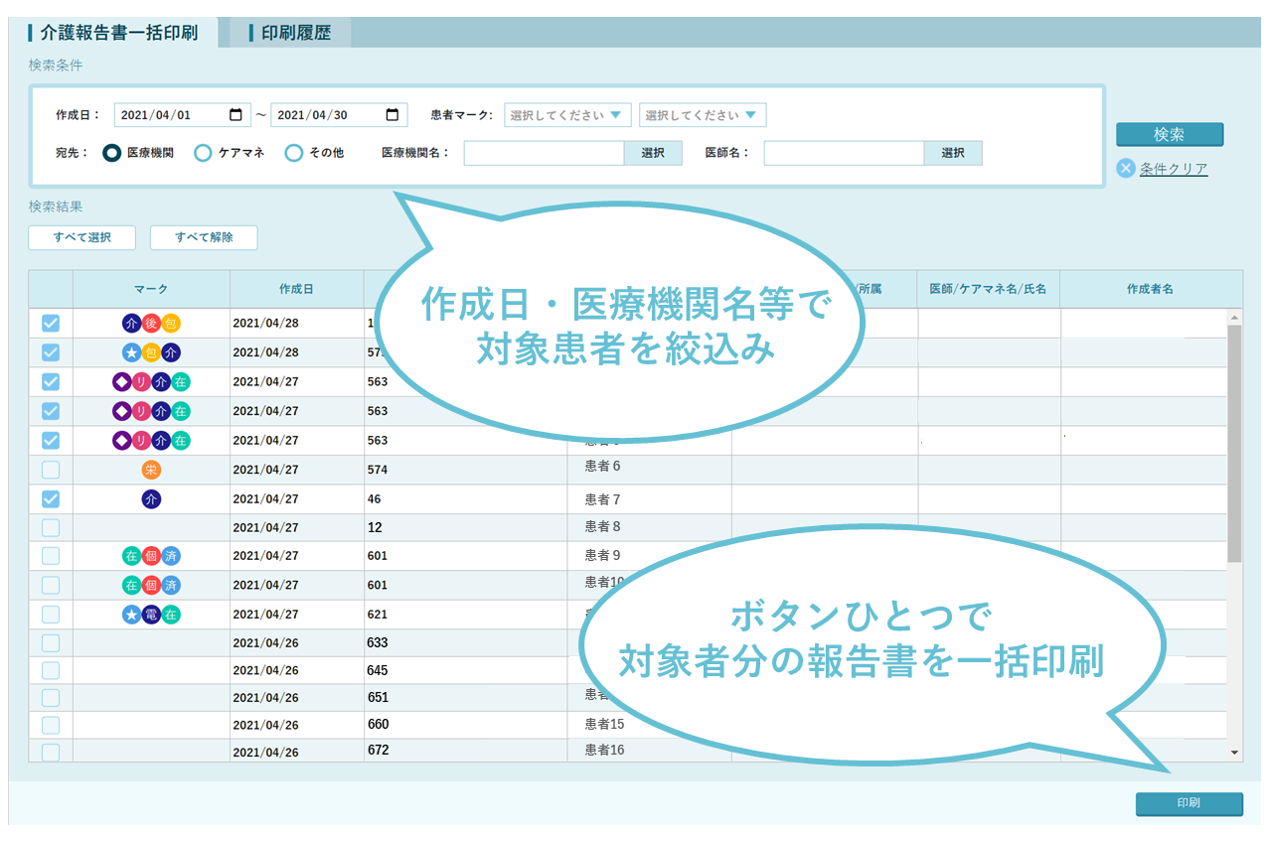The width and height of the screenshot is (1268, 845).
Task: Click the 電 mark icon in row 621
Action: tap(151, 614)
